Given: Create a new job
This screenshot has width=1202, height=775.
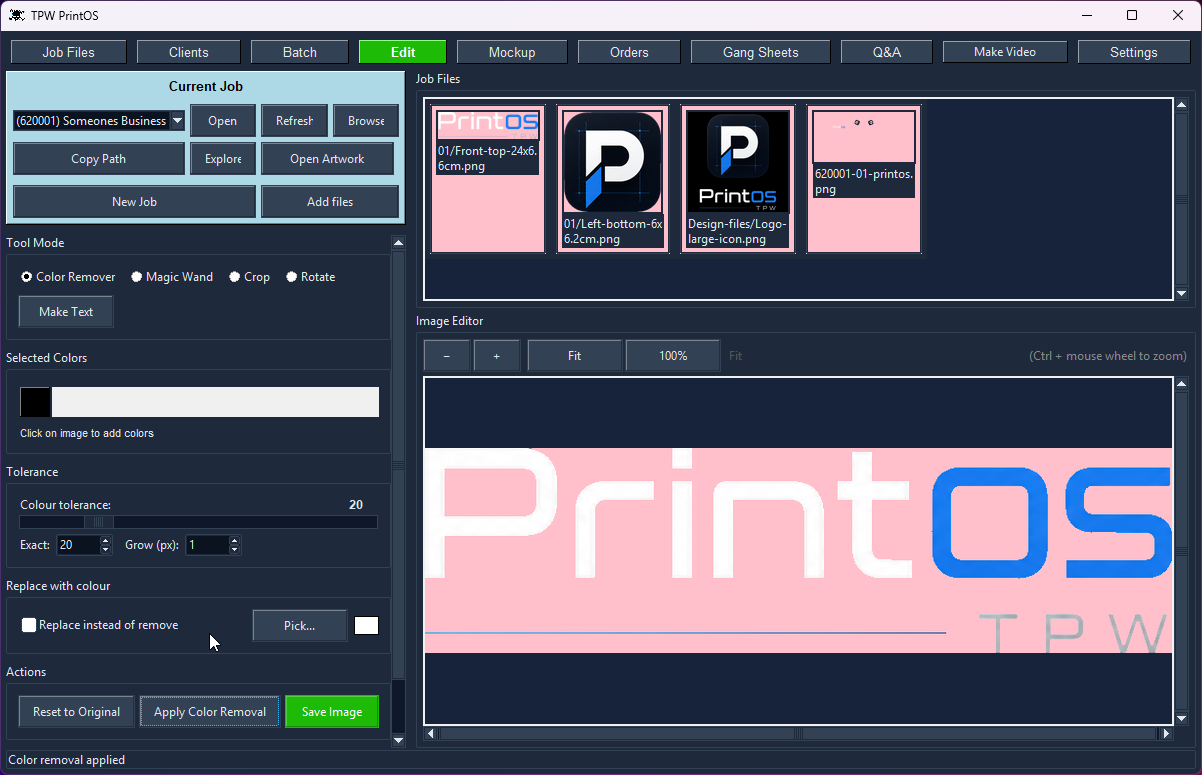Looking at the screenshot, I should (135, 202).
